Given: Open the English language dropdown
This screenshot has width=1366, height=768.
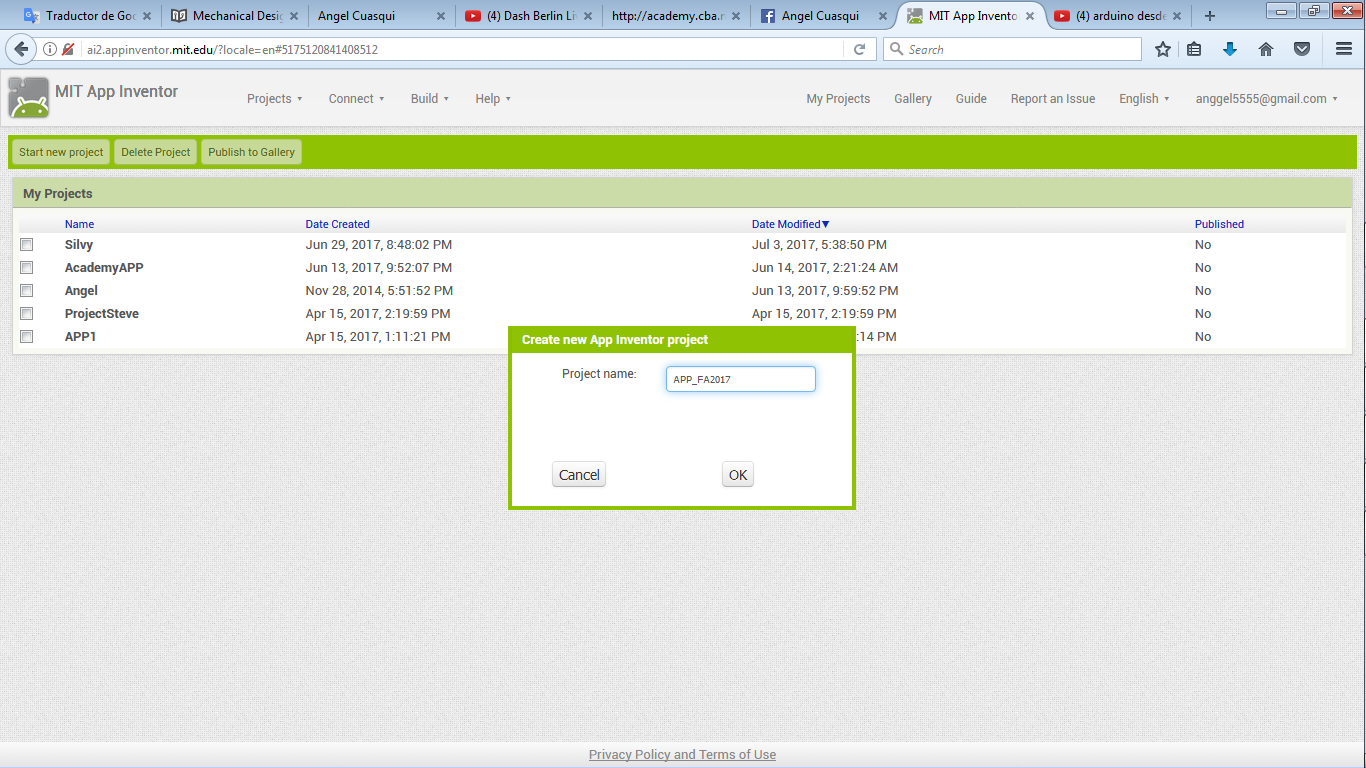Looking at the screenshot, I should 1144,98.
